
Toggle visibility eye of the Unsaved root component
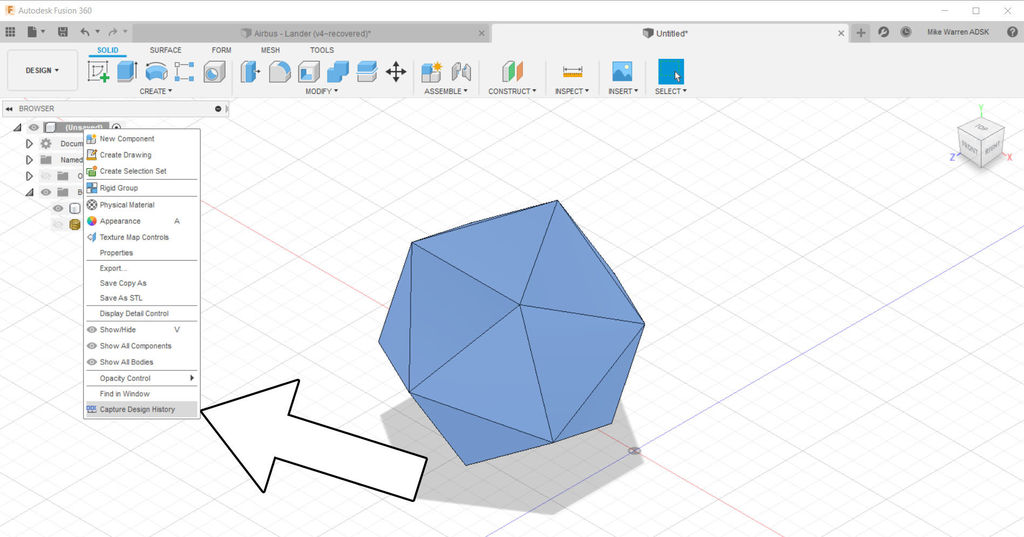coord(34,127)
